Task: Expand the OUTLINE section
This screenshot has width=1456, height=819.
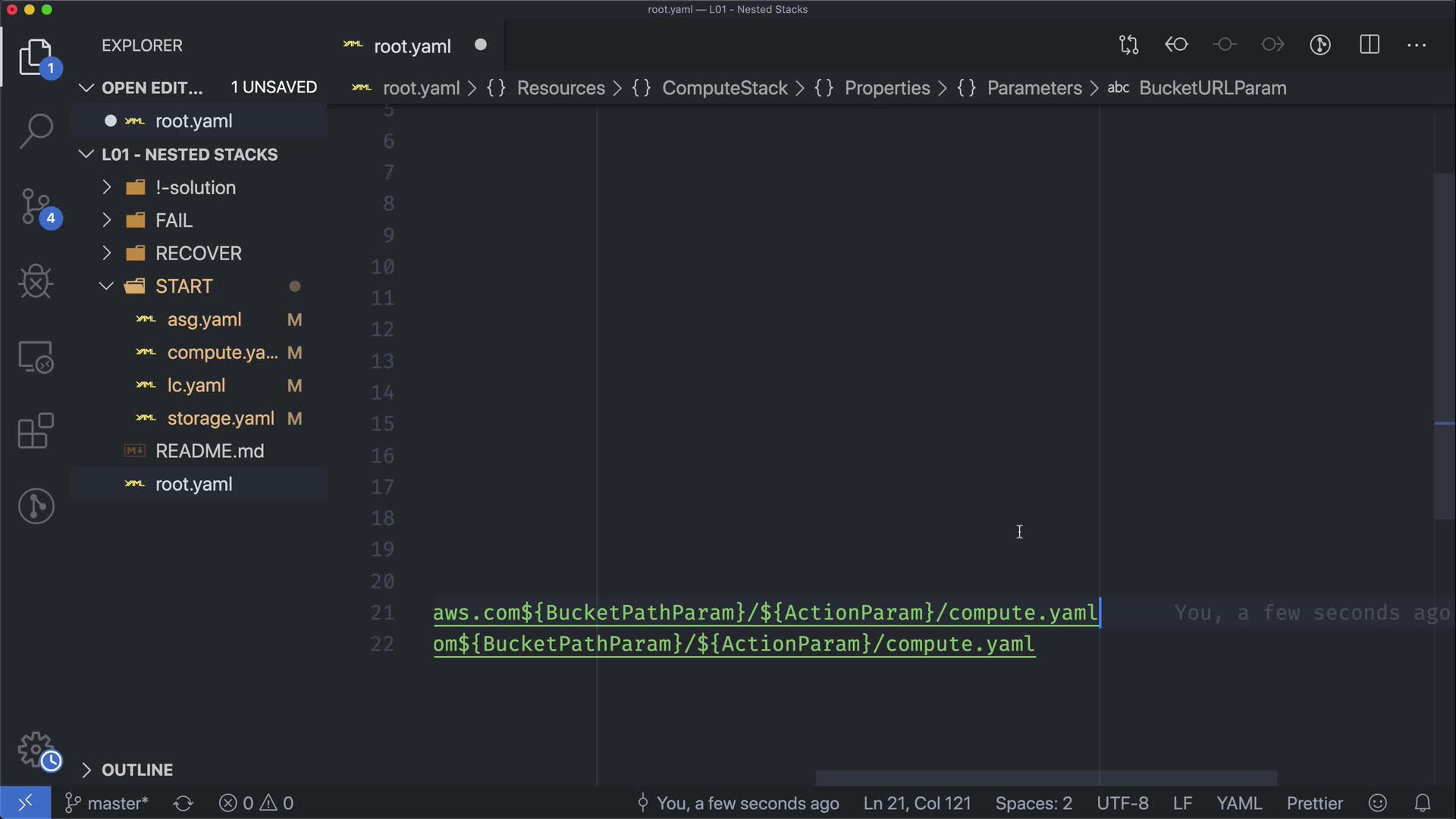Action: pyautogui.click(x=136, y=770)
